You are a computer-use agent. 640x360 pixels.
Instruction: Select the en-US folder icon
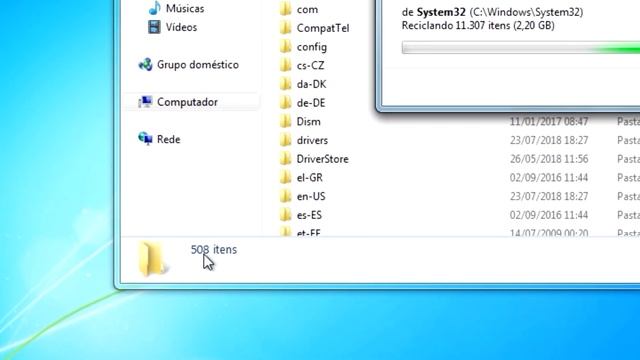click(x=286, y=196)
